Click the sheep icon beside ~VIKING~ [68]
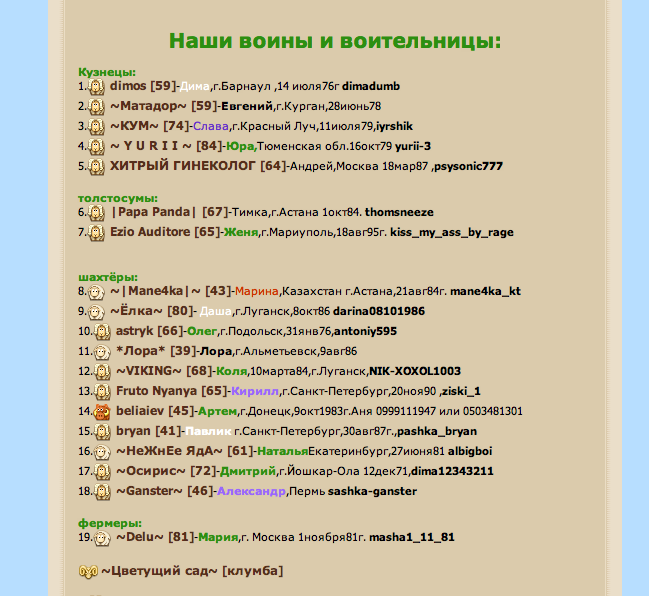 (102, 372)
